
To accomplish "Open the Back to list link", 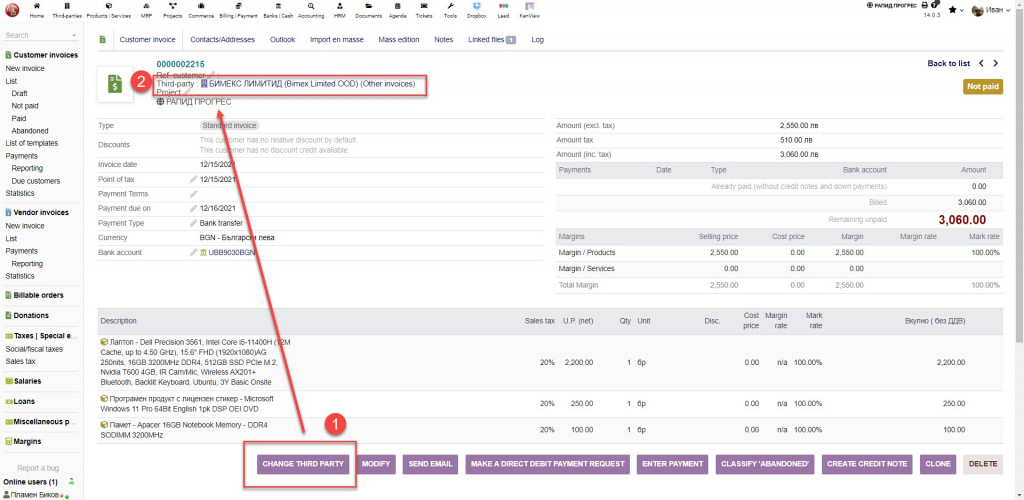I will click(x=948, y=63).
